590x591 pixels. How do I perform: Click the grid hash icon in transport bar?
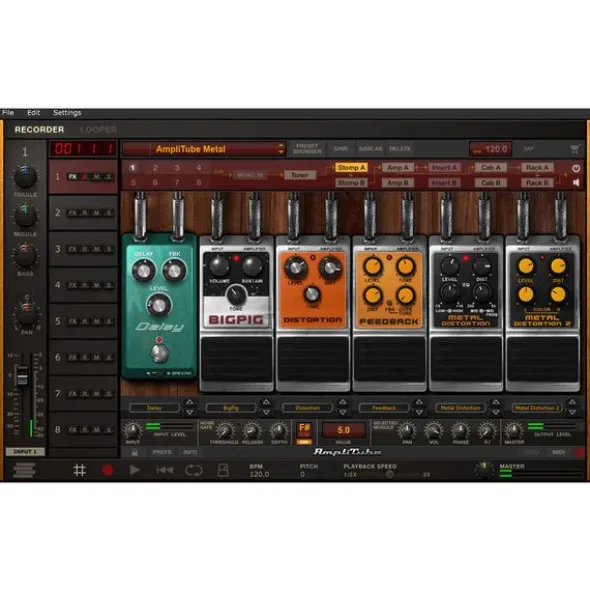pos(80,470)
